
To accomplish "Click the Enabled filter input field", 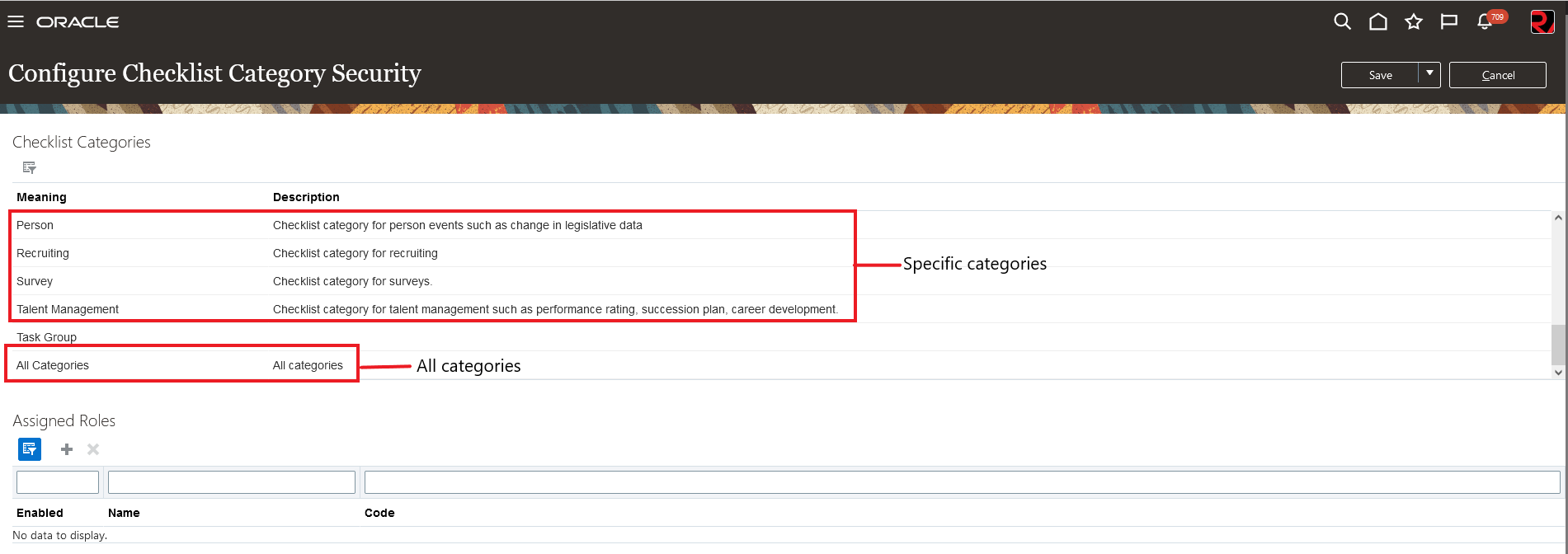I will coord(58,482).
